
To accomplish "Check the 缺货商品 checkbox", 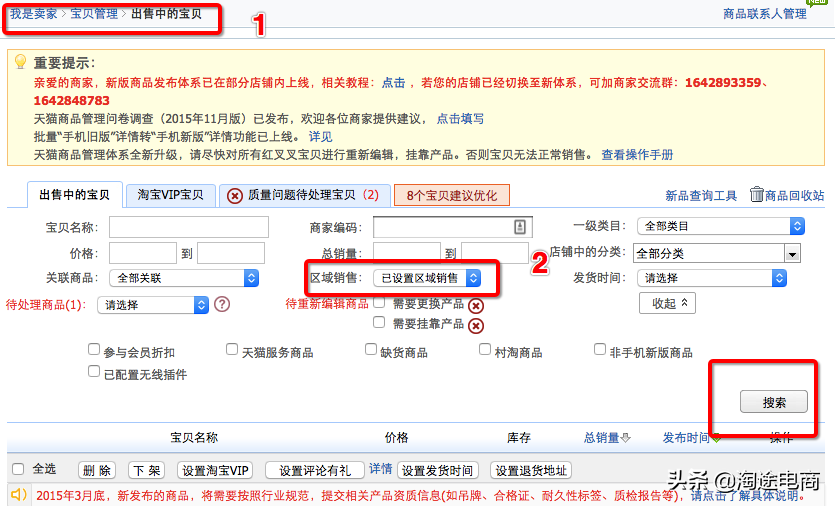I will pos(371,349).
